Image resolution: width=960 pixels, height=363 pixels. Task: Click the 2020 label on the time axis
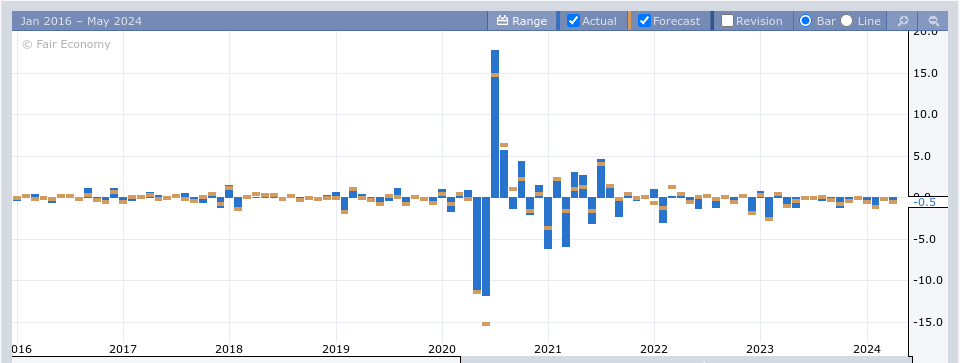(x=442, y=350)
